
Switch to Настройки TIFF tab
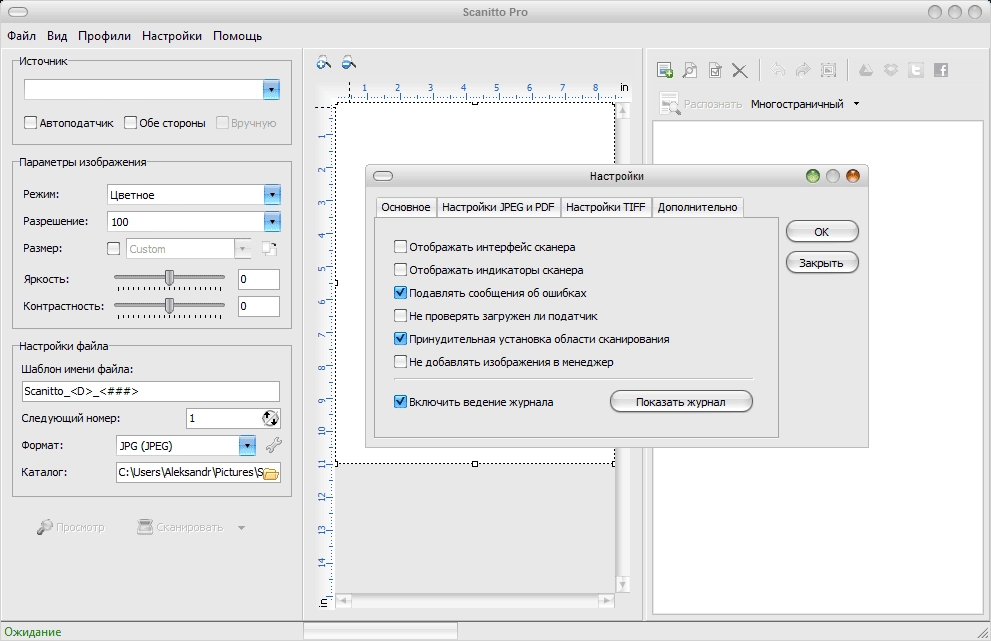pyautogui.click(x=605, y=207)
